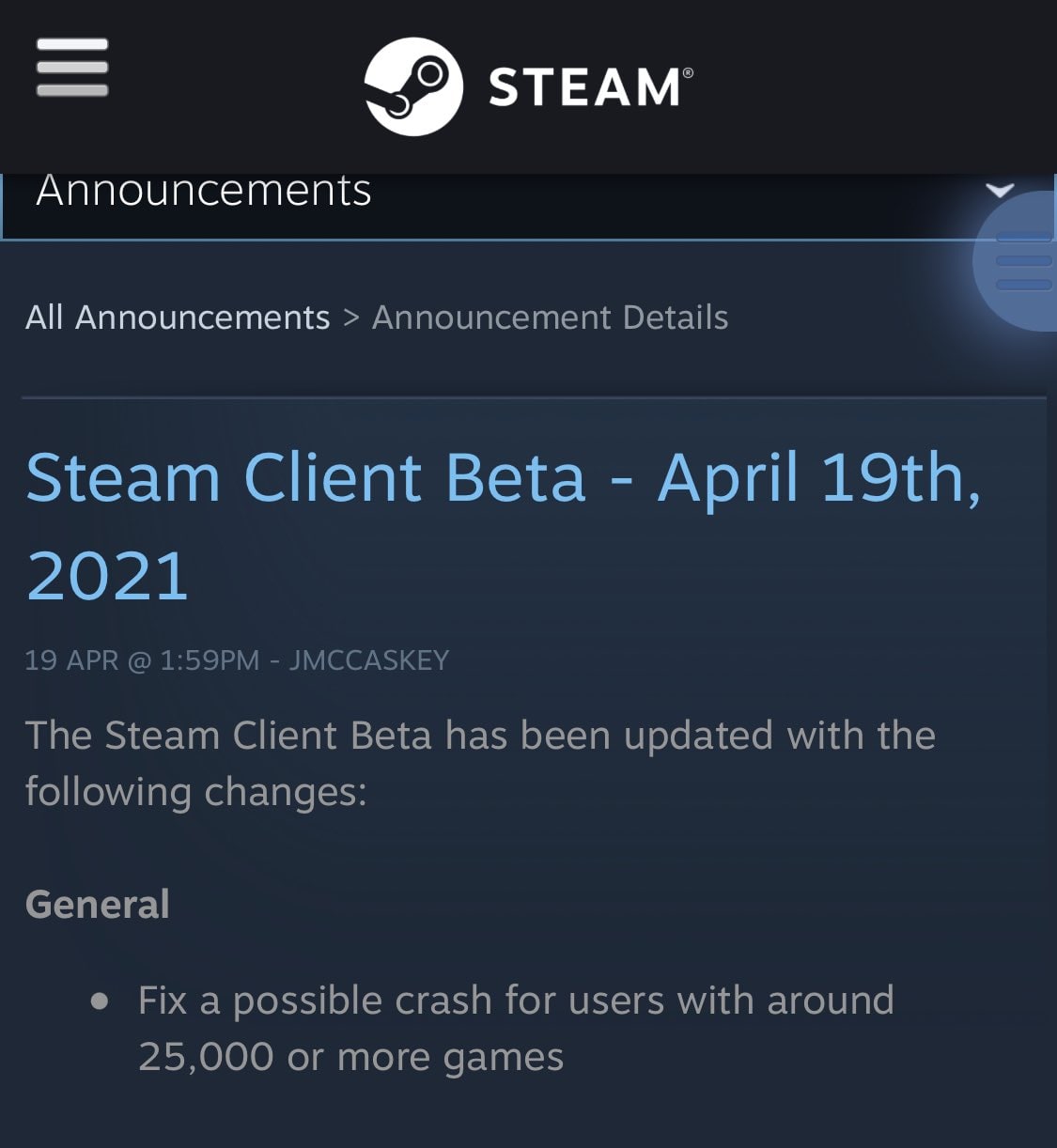Click author name JMCCASKEY
This screenshot has width=1057, height=1148.
(369, 660)
